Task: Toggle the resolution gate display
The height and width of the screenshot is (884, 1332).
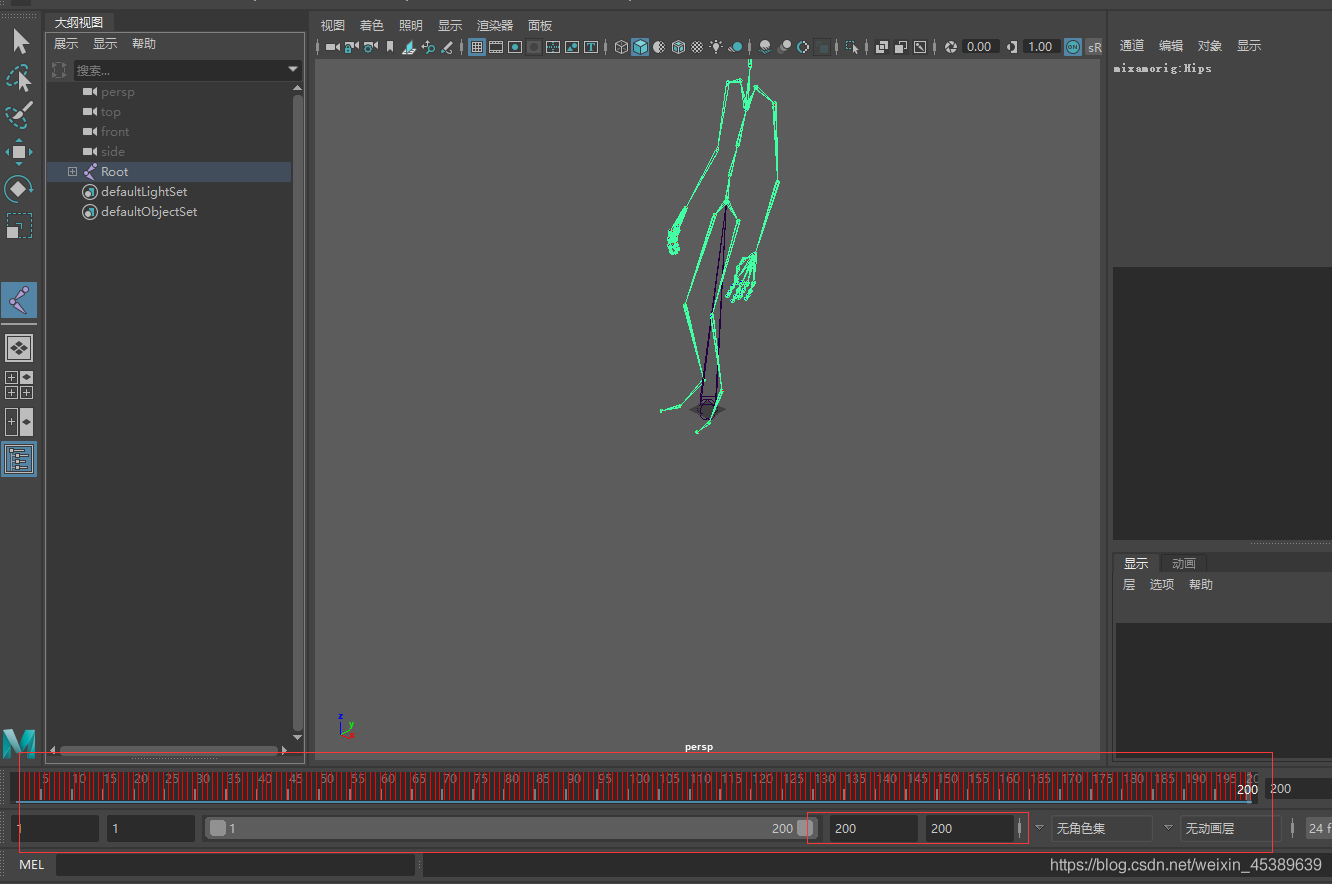Action: [514, 47]
